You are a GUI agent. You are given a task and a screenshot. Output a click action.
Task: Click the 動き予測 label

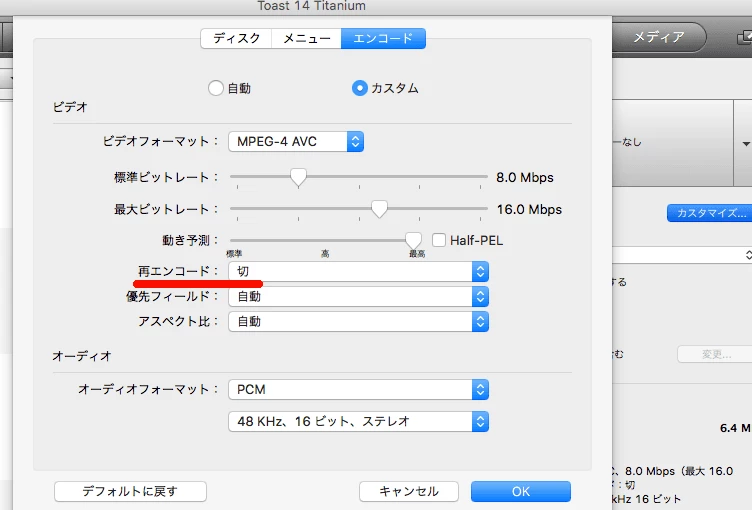190,240
